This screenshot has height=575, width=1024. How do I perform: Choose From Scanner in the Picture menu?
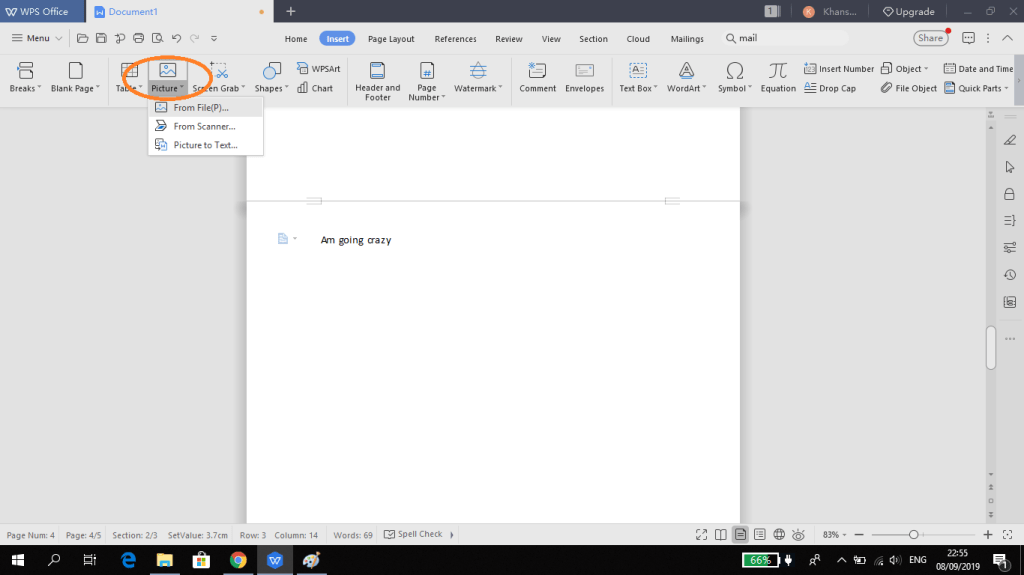point(204,126)
